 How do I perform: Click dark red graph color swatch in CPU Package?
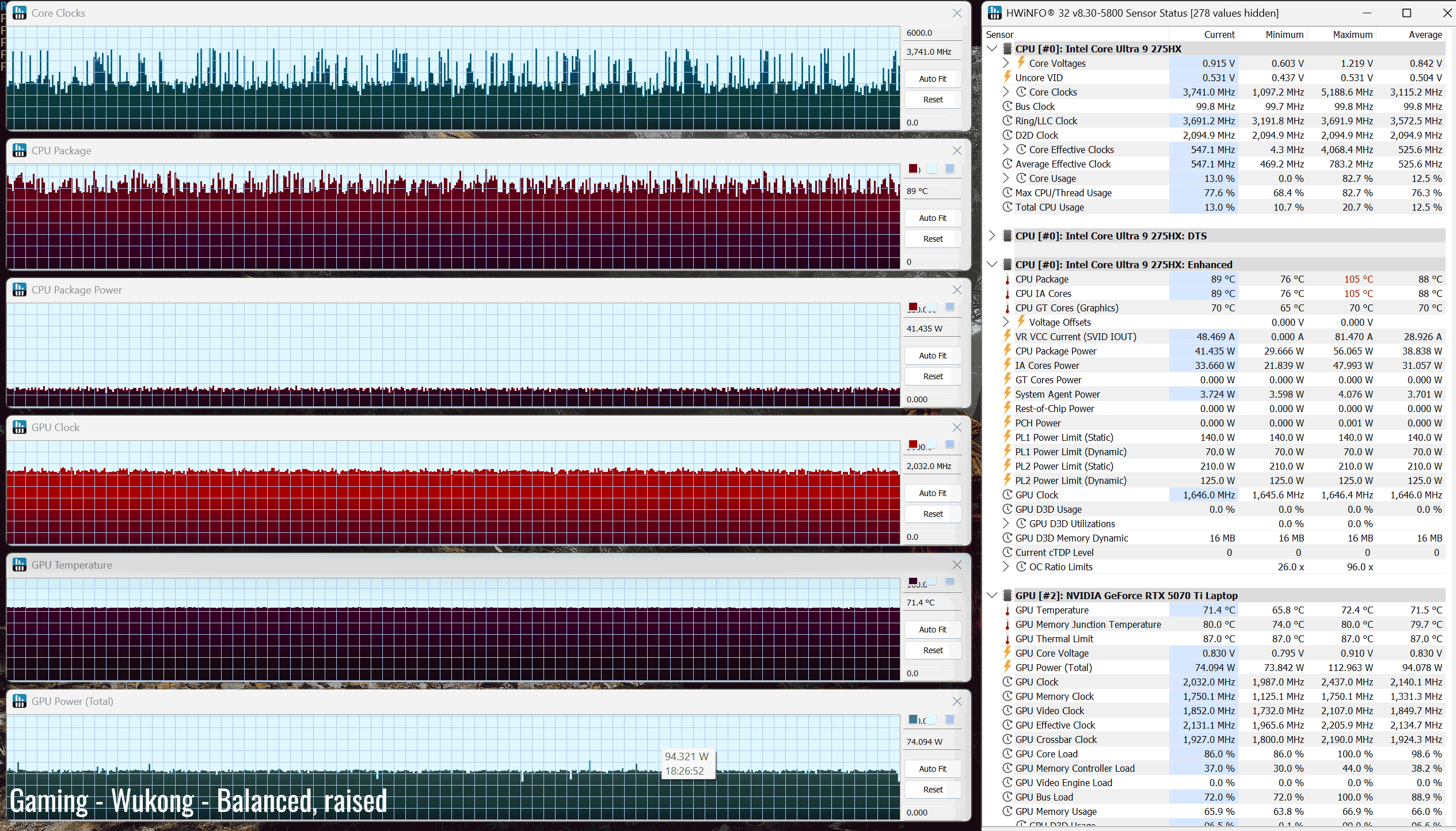point(913,169)
